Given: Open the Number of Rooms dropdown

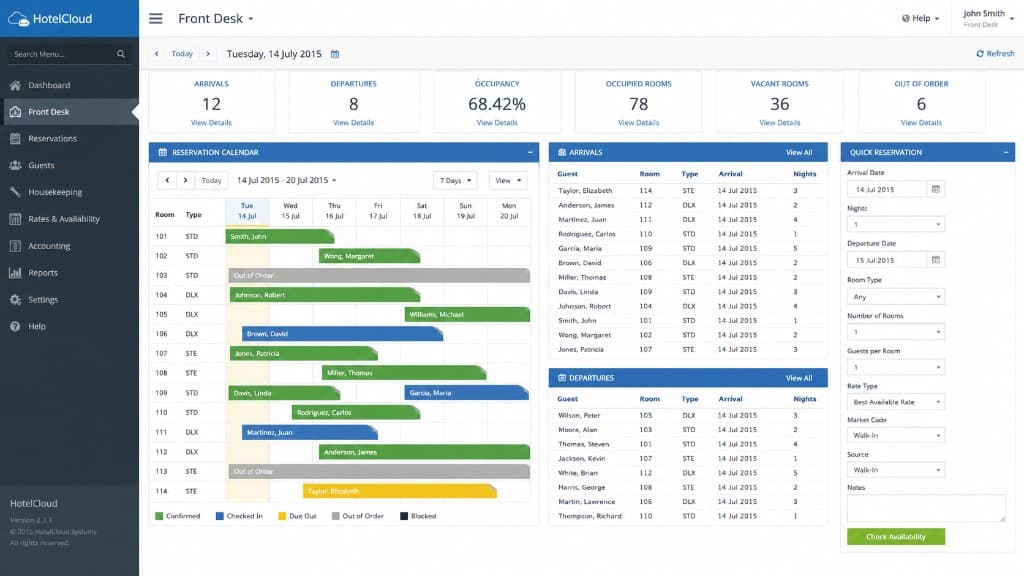Looking at the screenshot, I should click(x=896, y=332).
